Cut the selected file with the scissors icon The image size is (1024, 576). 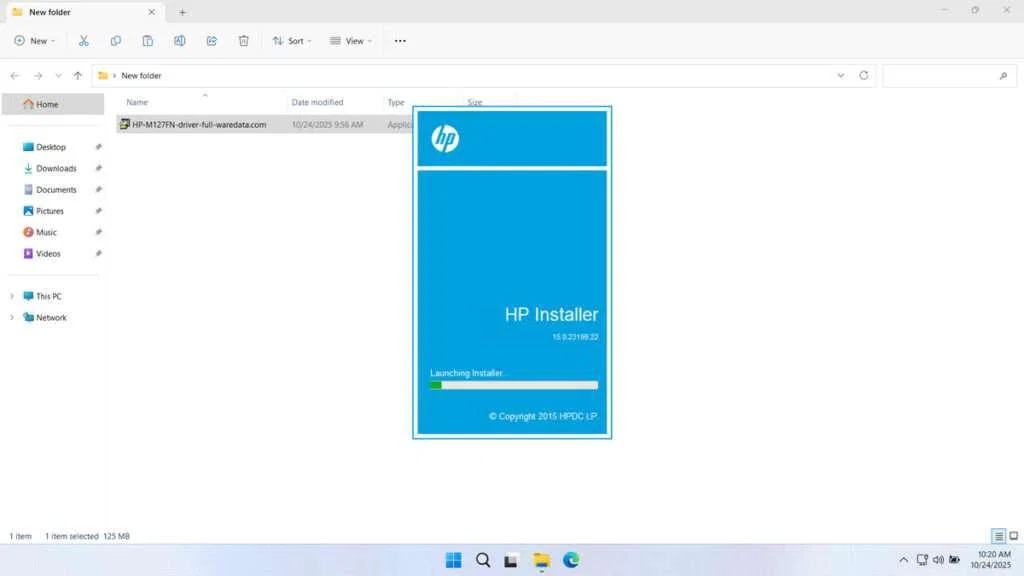click(84, 40)
